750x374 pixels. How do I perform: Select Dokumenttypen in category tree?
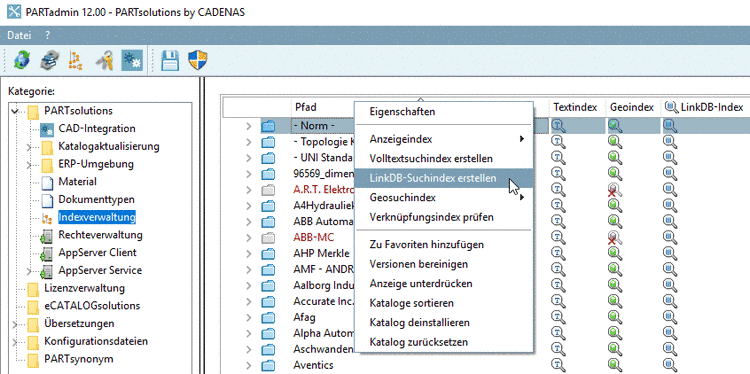coord(96,199)
